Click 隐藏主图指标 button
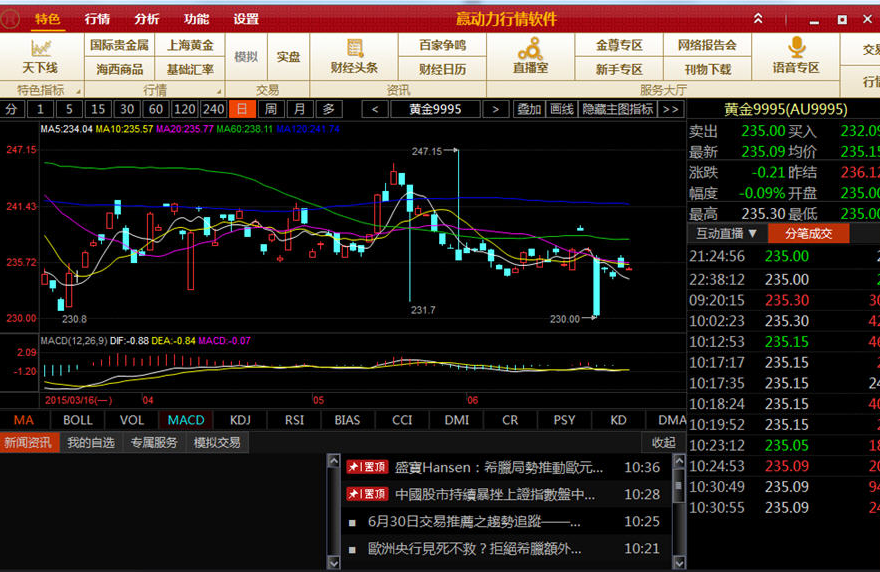Viewport: 880px width, 572px height. 617,109
